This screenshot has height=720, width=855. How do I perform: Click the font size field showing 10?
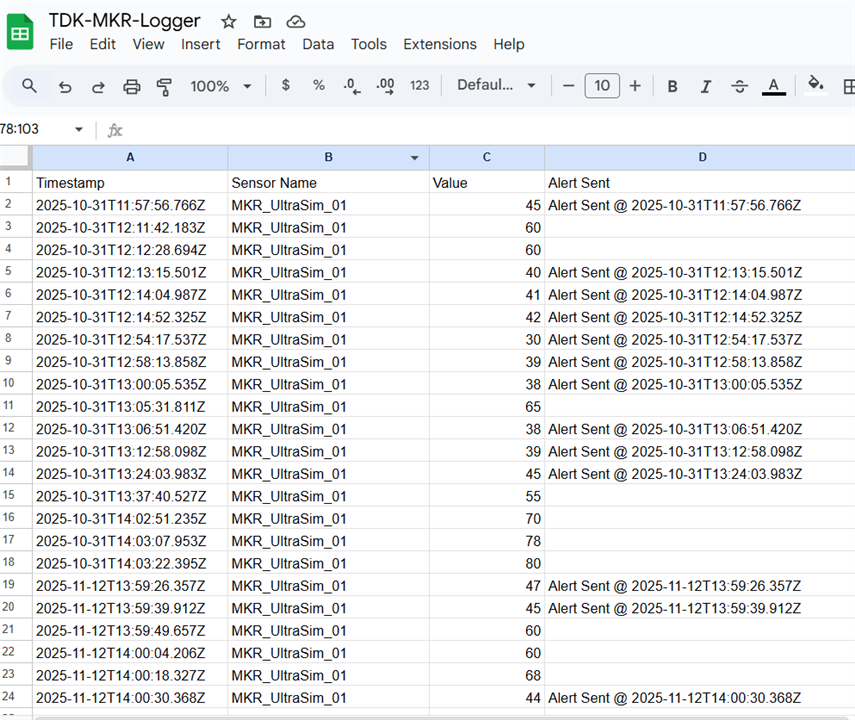tap(602, 86)
